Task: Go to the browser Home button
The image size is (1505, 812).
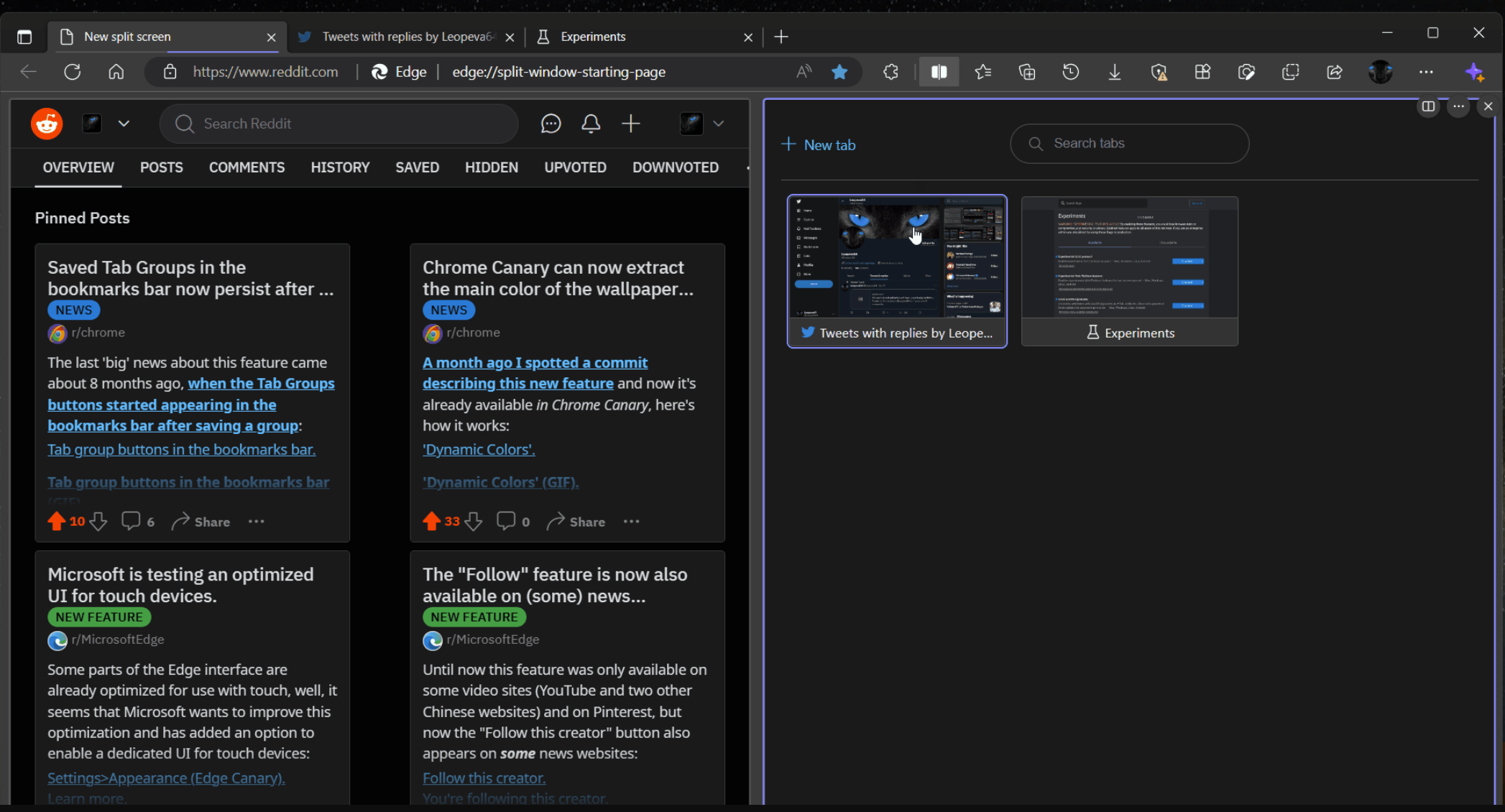Action: (116, 72)
